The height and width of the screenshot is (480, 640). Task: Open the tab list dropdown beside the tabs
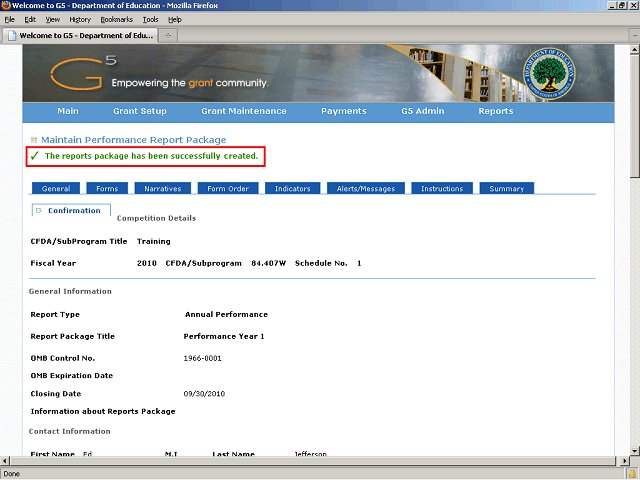[x=635, y=36]
